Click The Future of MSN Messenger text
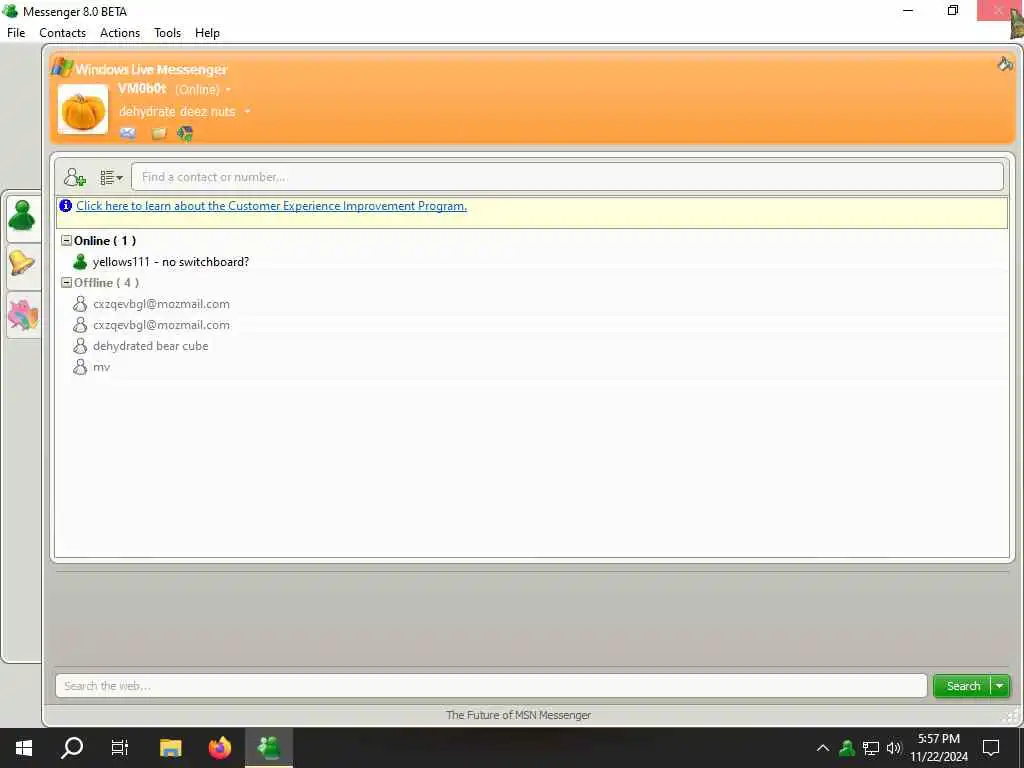This screenshot has height=768, width=1024. (x=519, y=715)
